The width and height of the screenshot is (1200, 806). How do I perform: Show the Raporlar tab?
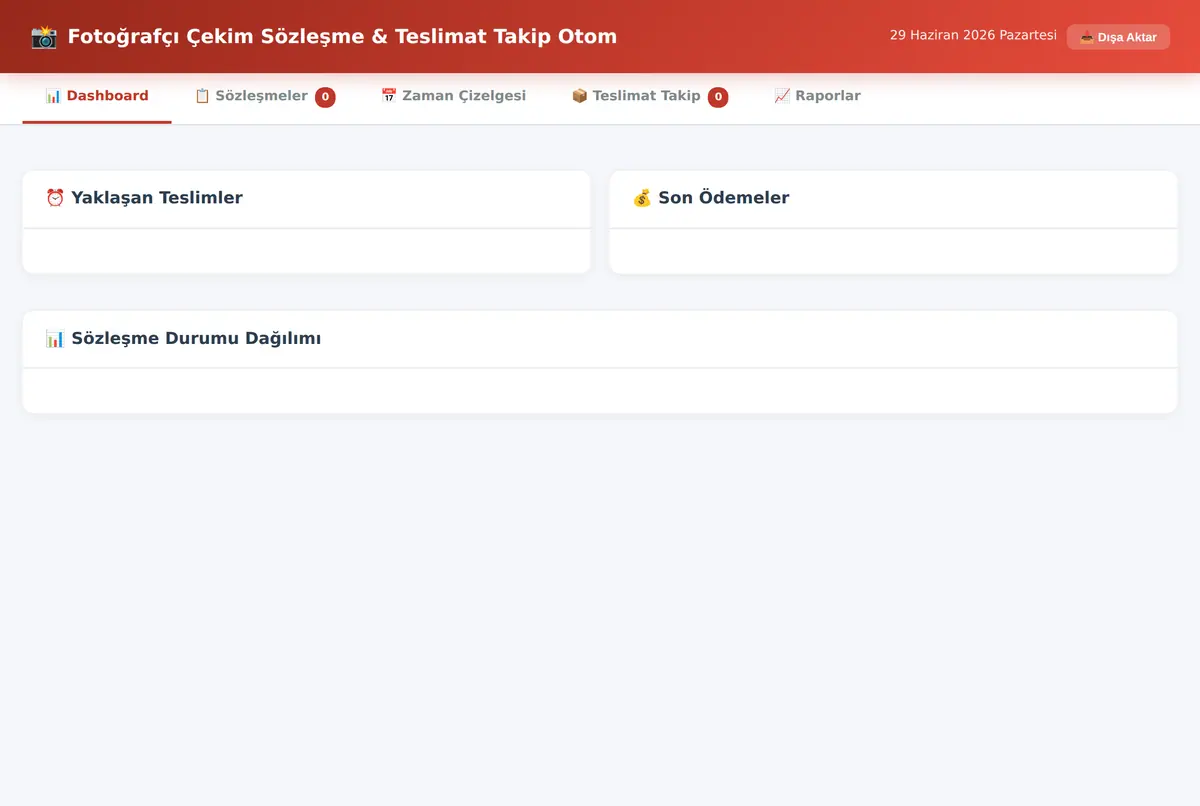[817, 96]
